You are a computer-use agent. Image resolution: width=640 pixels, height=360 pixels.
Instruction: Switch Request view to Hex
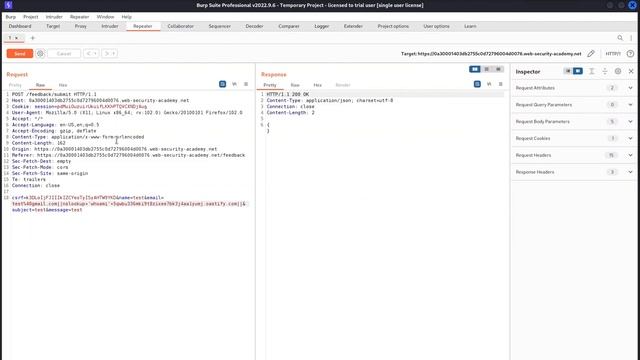tap(63, 85)
